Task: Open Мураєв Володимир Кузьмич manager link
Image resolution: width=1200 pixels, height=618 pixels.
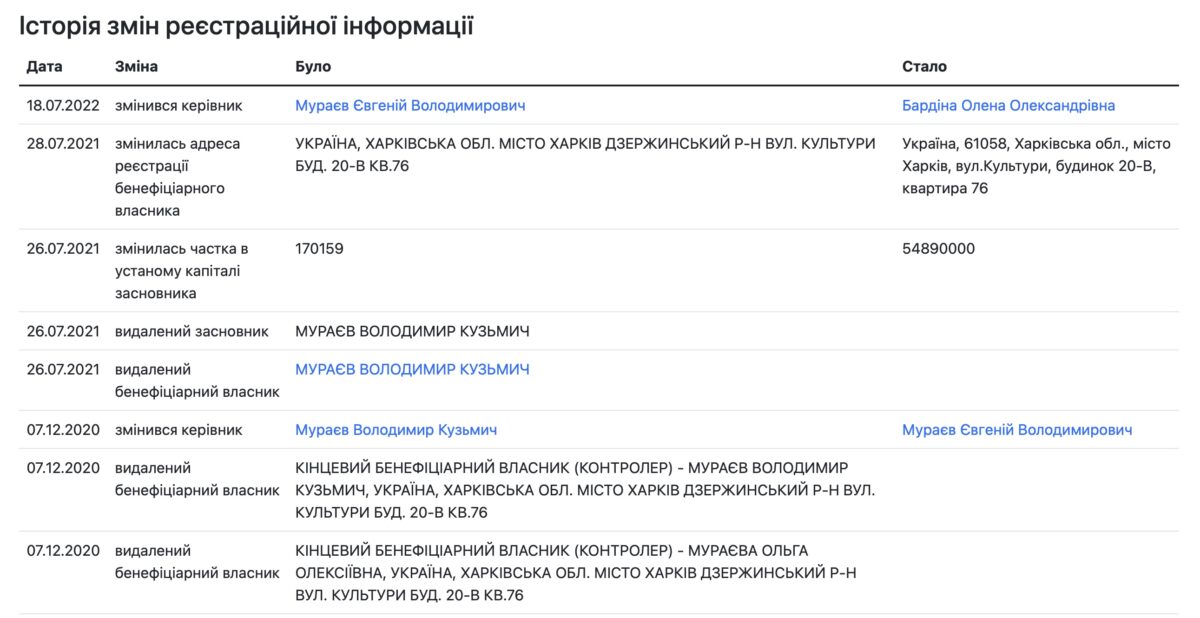Action: 396,430
